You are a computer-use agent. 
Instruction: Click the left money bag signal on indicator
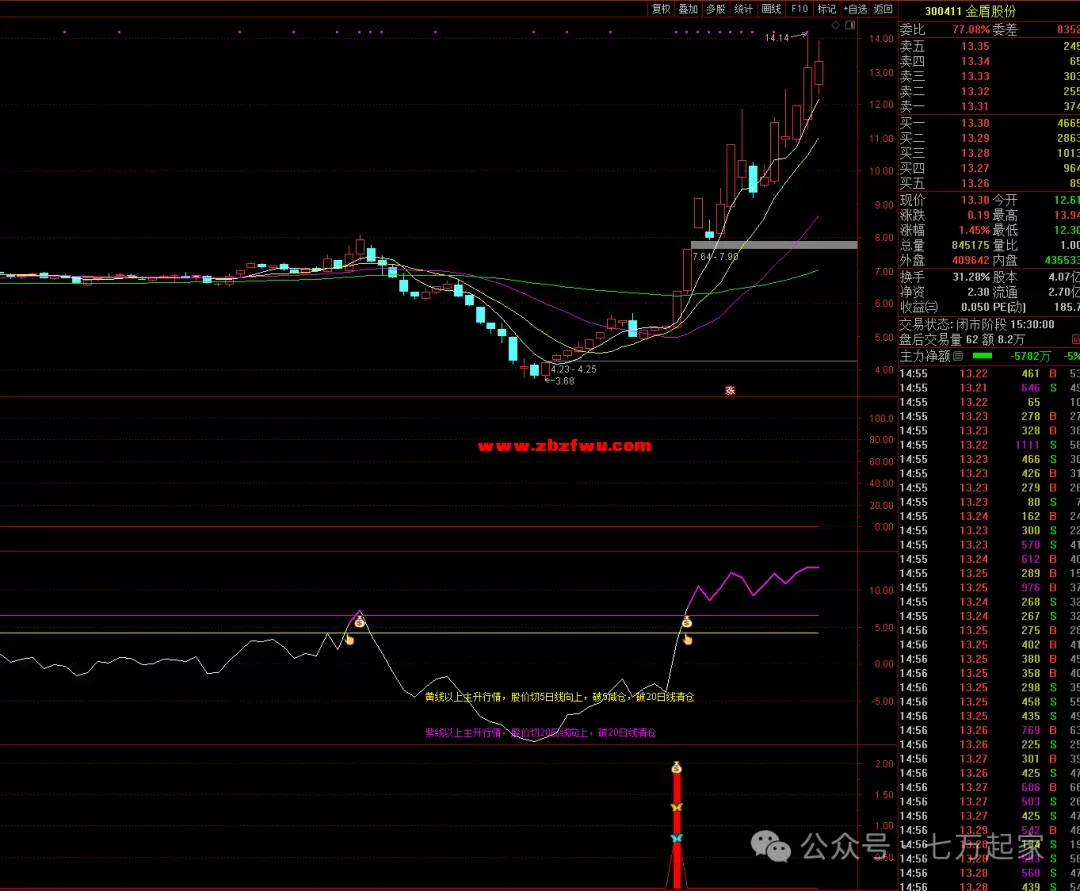(x=360, y=622)
